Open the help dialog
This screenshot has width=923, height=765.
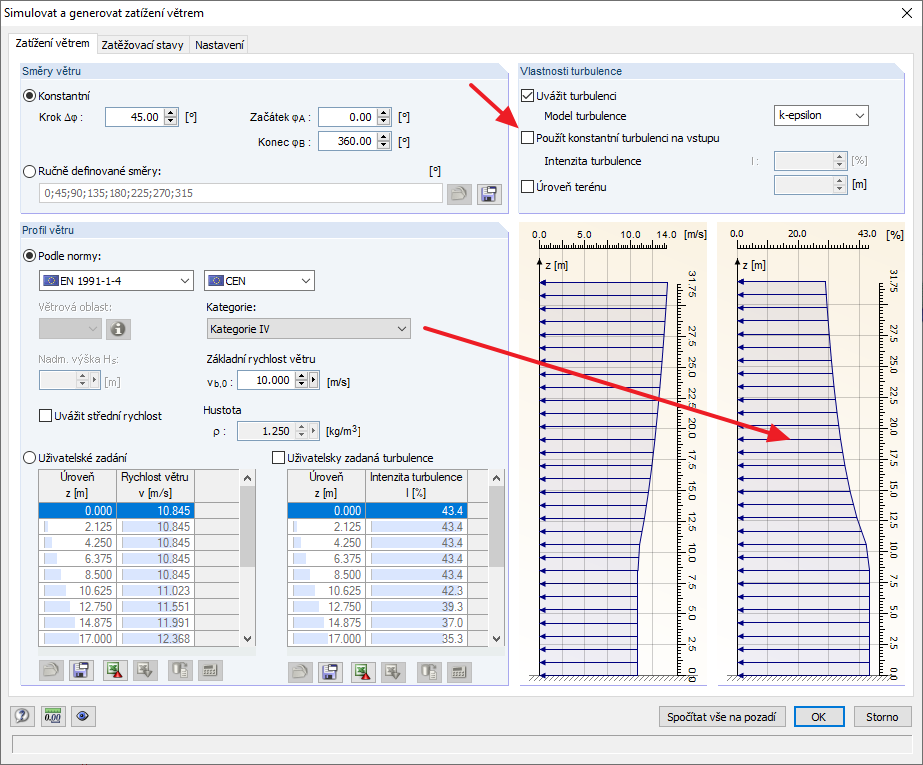pos(21,716)
